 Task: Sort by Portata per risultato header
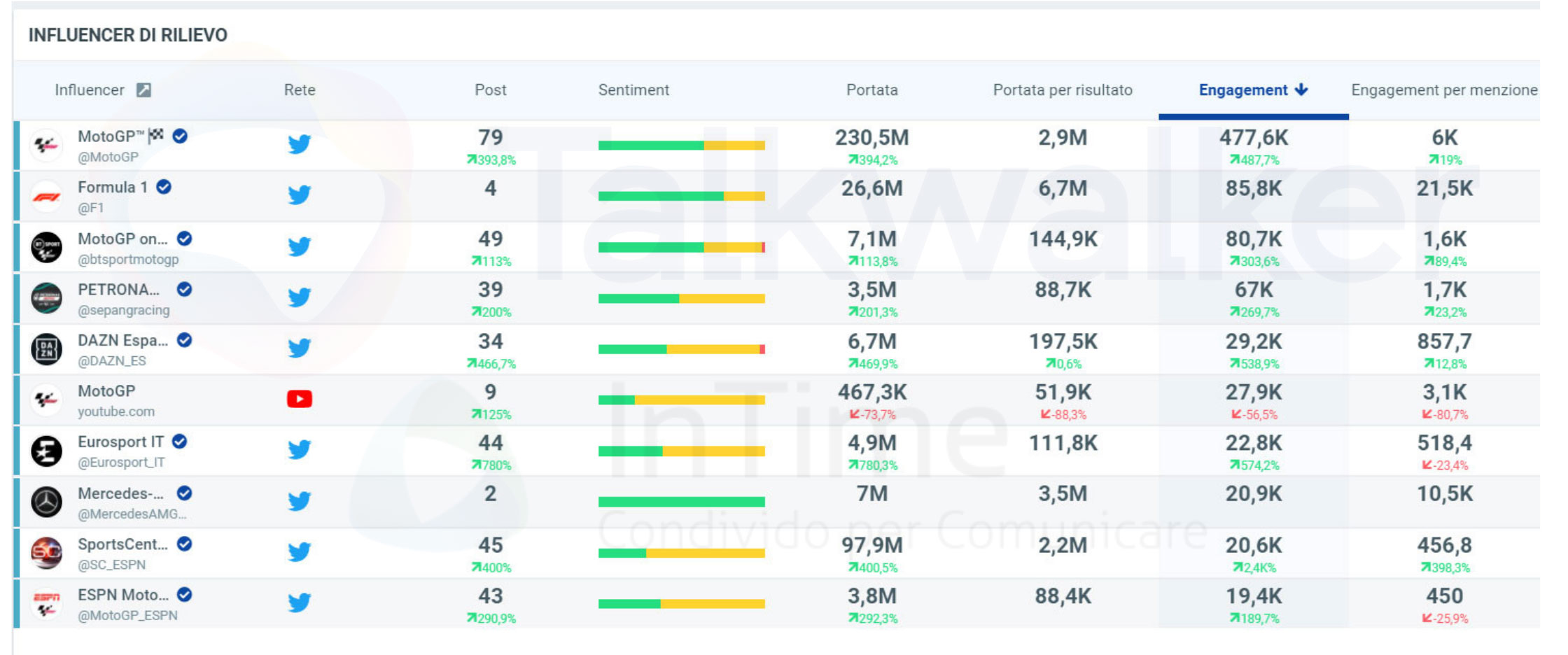[1063, 90]
